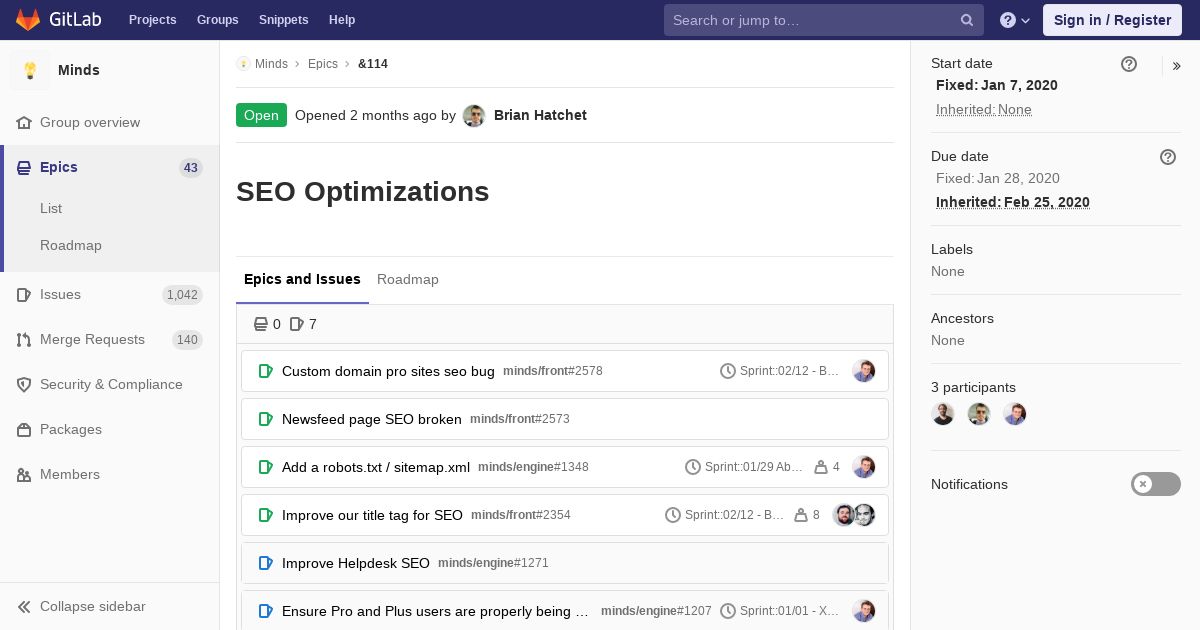Click Fixed: Jan 7, 2020 start date
Image resolution: width=1200 pixels, height=630 pixels.
[x=997, y=85]
